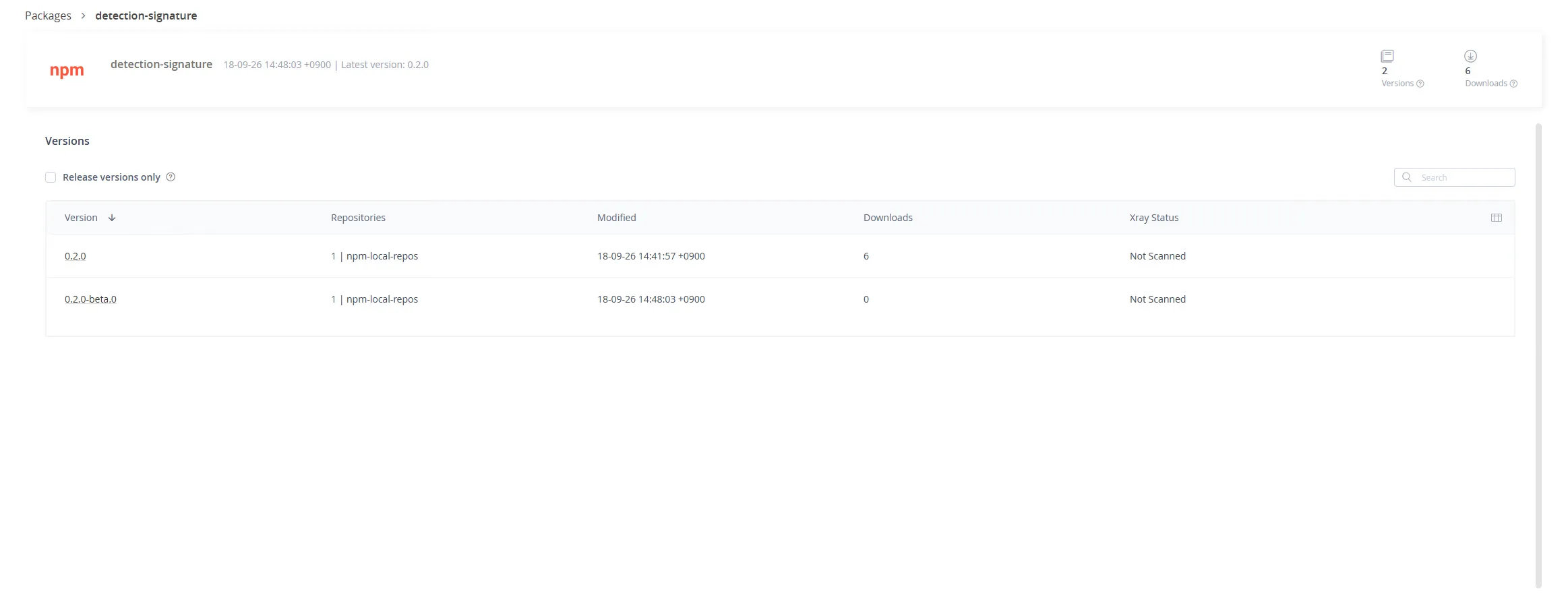Click the vertical scrollbar on right
Screen dimensions: 1568x614
(x=1538, y=355)
